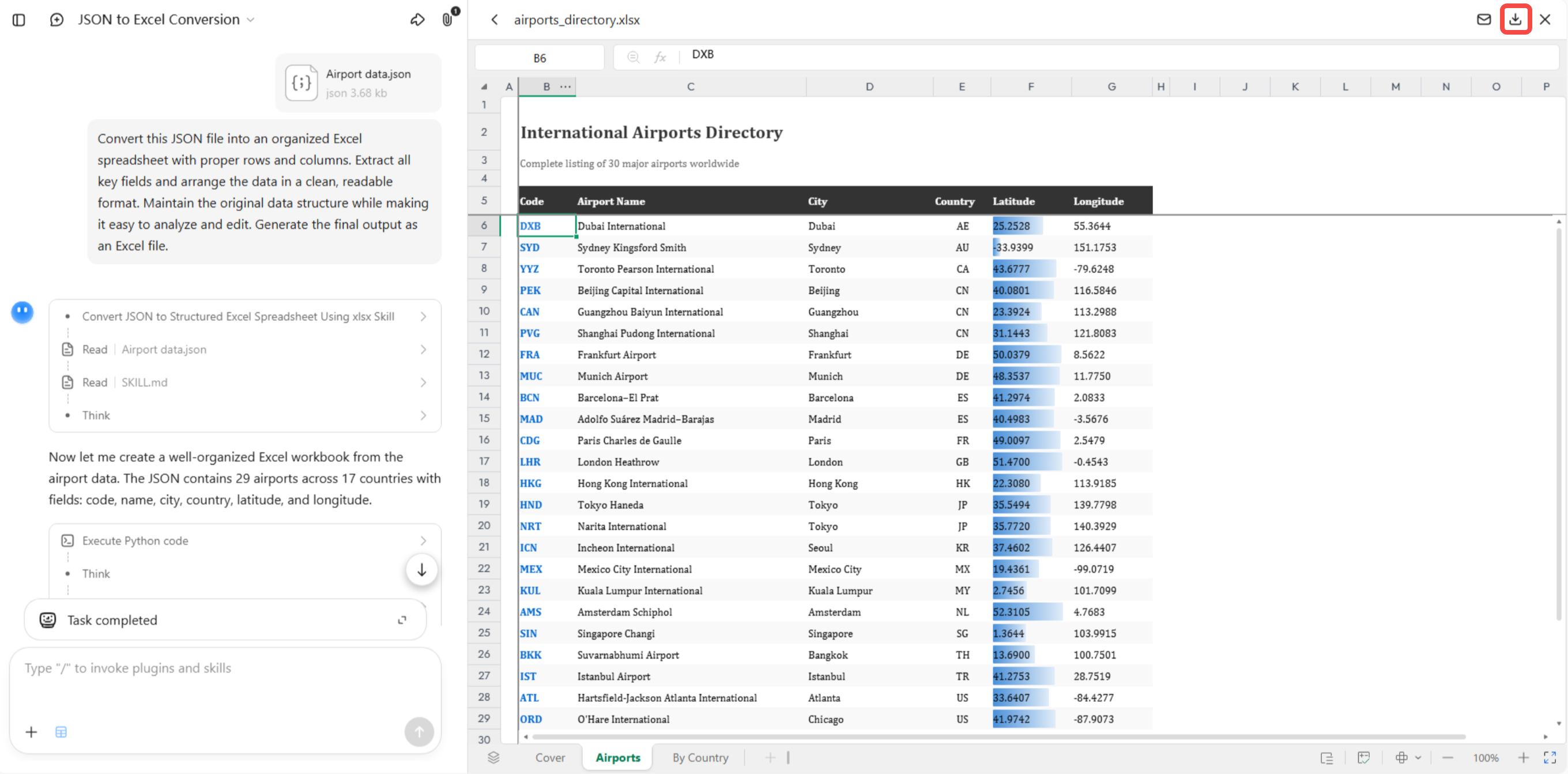
Task: Open the crosshair view options dropdown
Action: click(x=1407, y=757)
